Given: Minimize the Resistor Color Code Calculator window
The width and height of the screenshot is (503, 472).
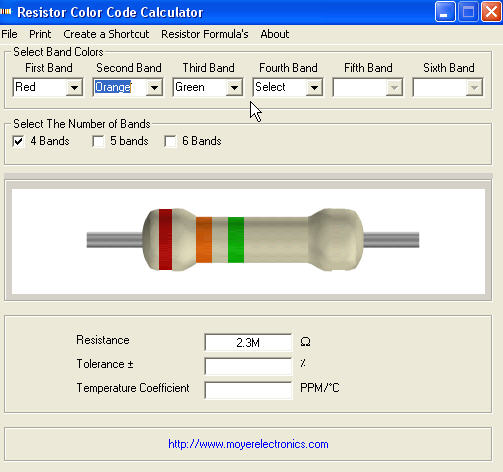Looking at the screenshot, I should click(x=445, y=12).
